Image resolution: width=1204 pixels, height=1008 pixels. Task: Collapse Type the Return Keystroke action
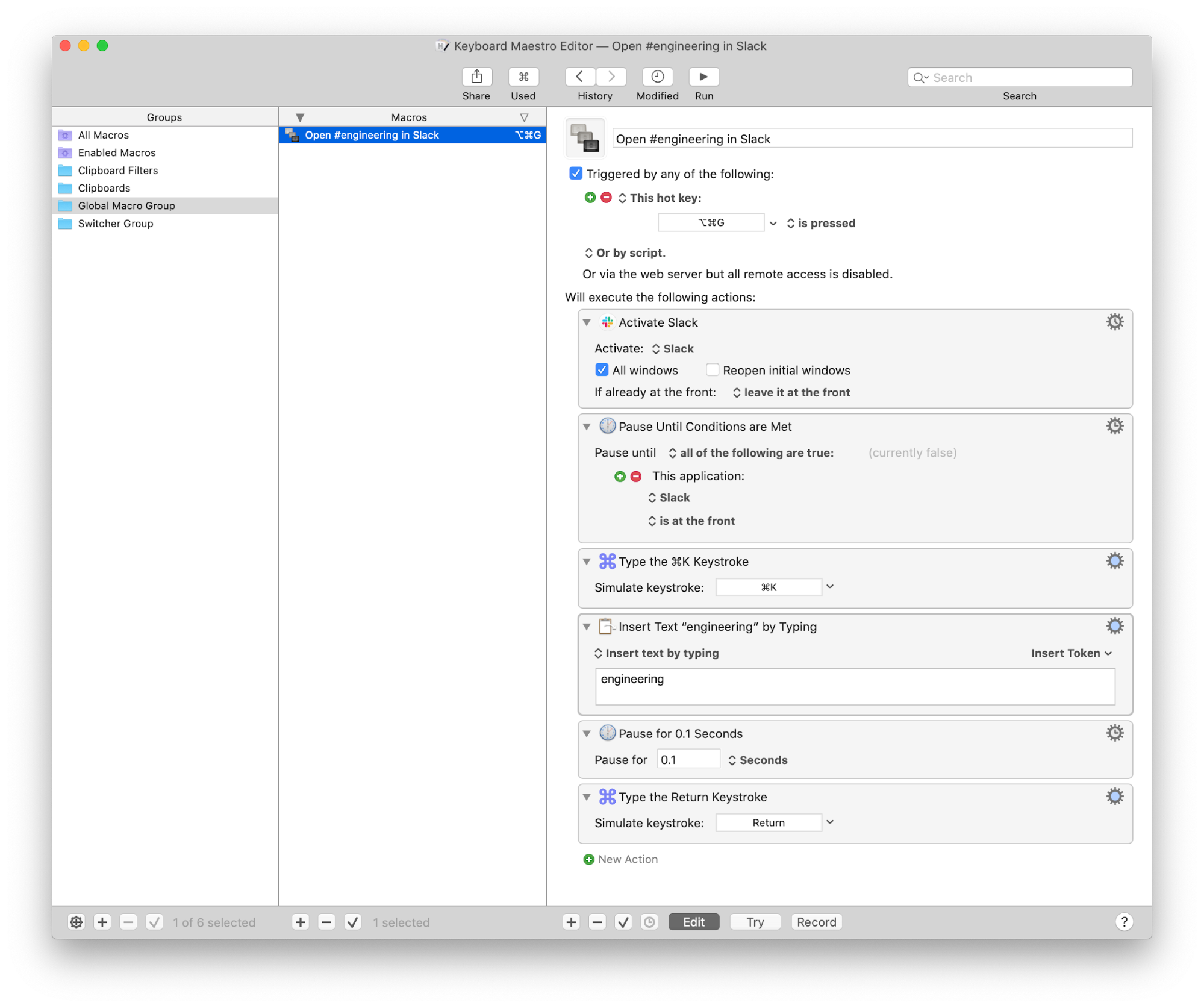click(587, 797)
